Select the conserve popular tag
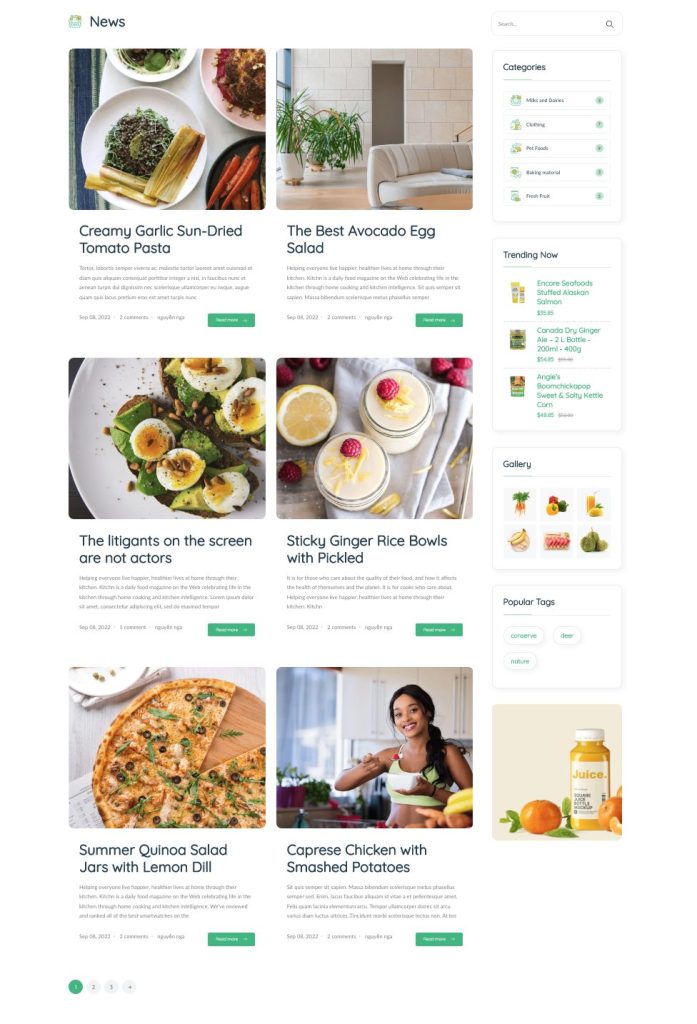 pyautogui.click(x=523, y=635)
